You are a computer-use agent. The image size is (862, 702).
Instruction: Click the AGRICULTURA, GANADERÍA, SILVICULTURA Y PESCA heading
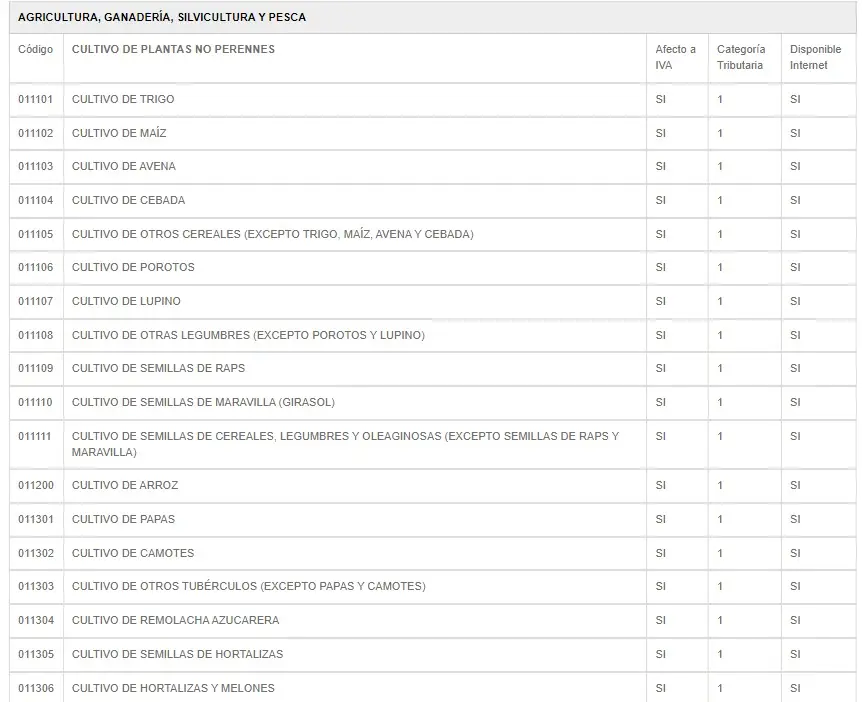pos(162,17)
